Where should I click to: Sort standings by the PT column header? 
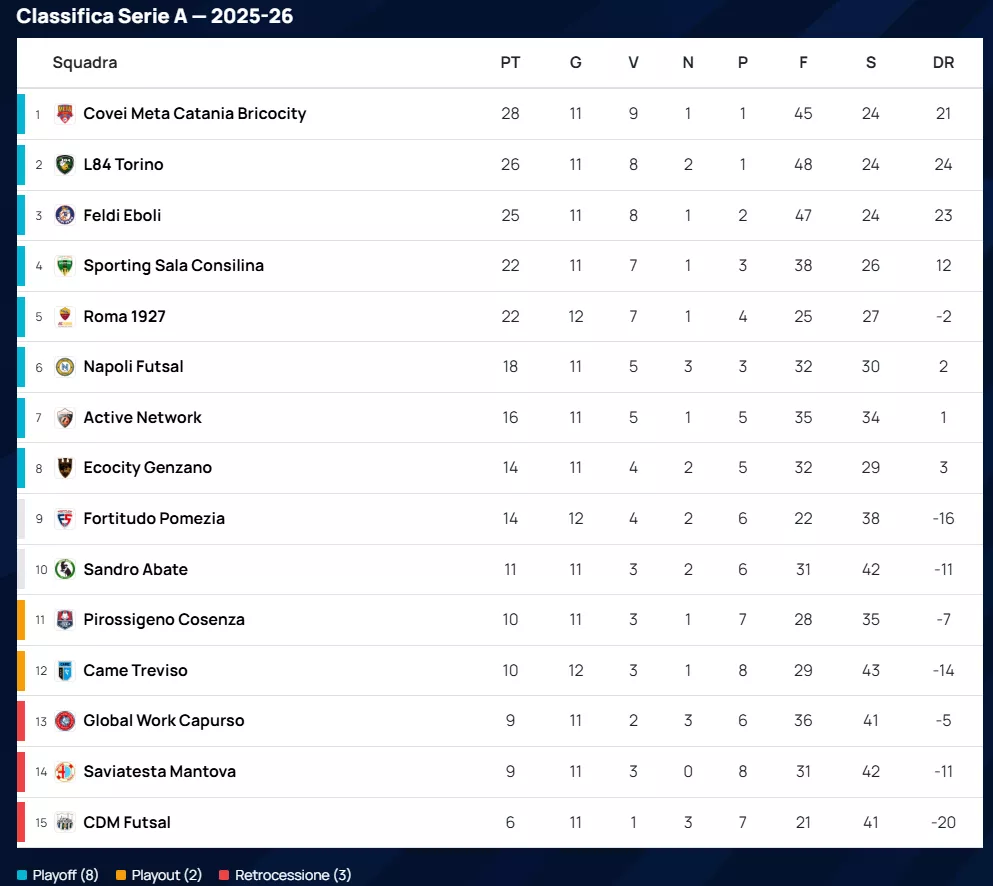[510, 63]
